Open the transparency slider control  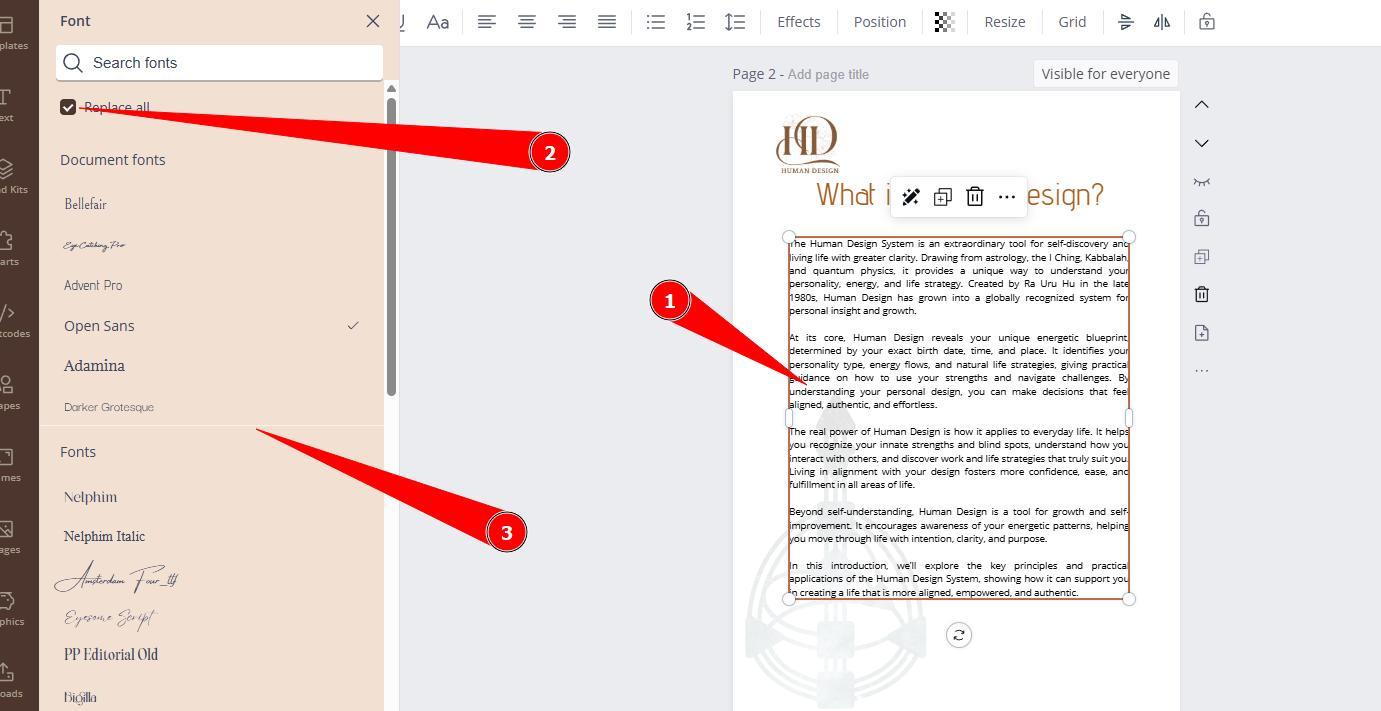[x=944, y=22]
